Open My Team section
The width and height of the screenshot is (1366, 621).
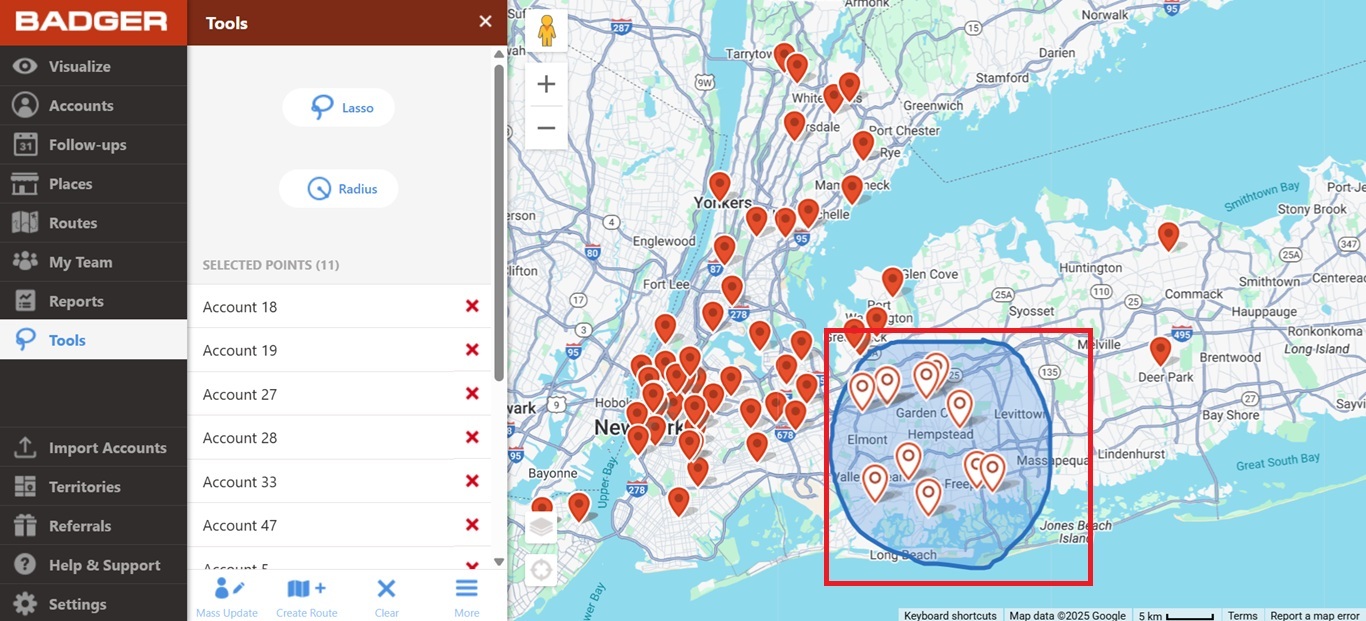(x=93, y=261)
